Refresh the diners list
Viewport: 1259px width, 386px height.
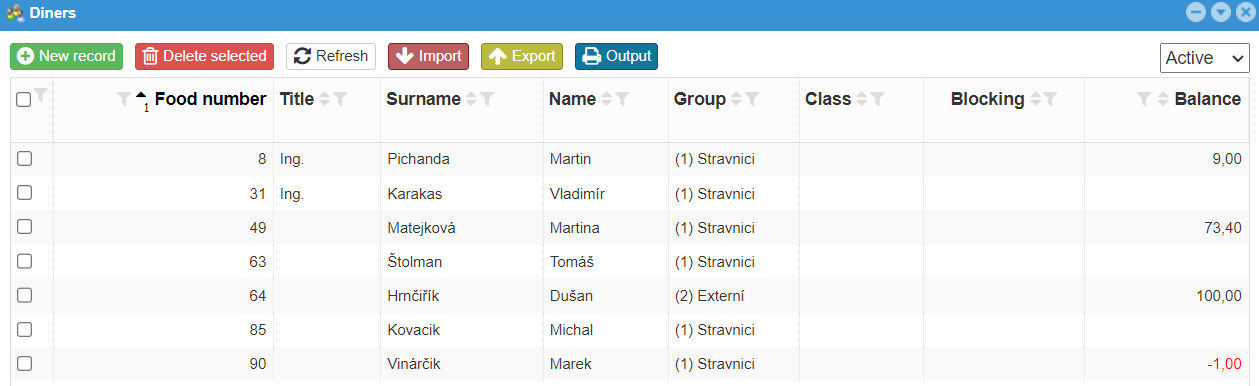point(331,56)
